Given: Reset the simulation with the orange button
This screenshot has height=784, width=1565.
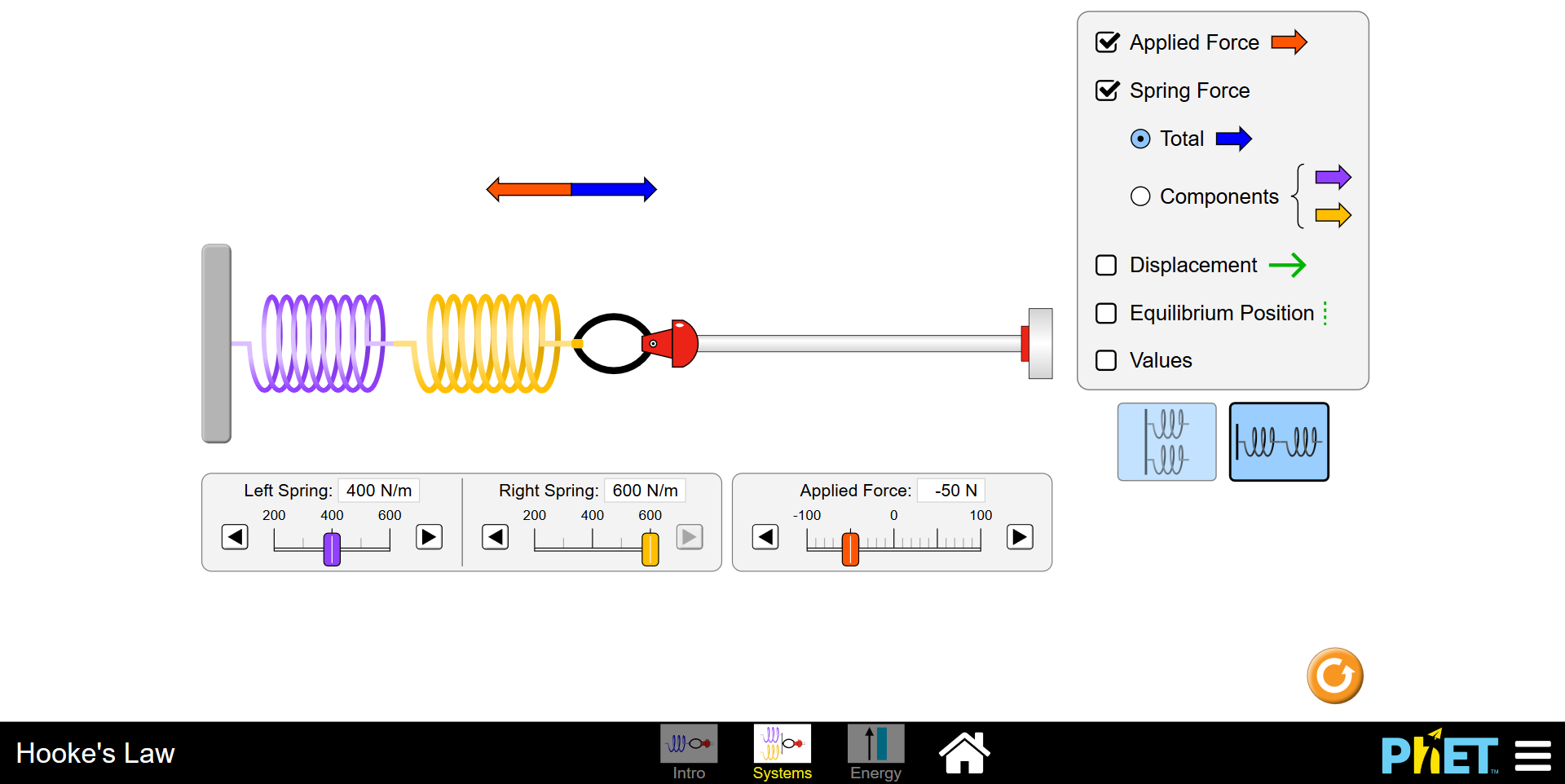Looking at the screenshot, I should point(1335,676).
